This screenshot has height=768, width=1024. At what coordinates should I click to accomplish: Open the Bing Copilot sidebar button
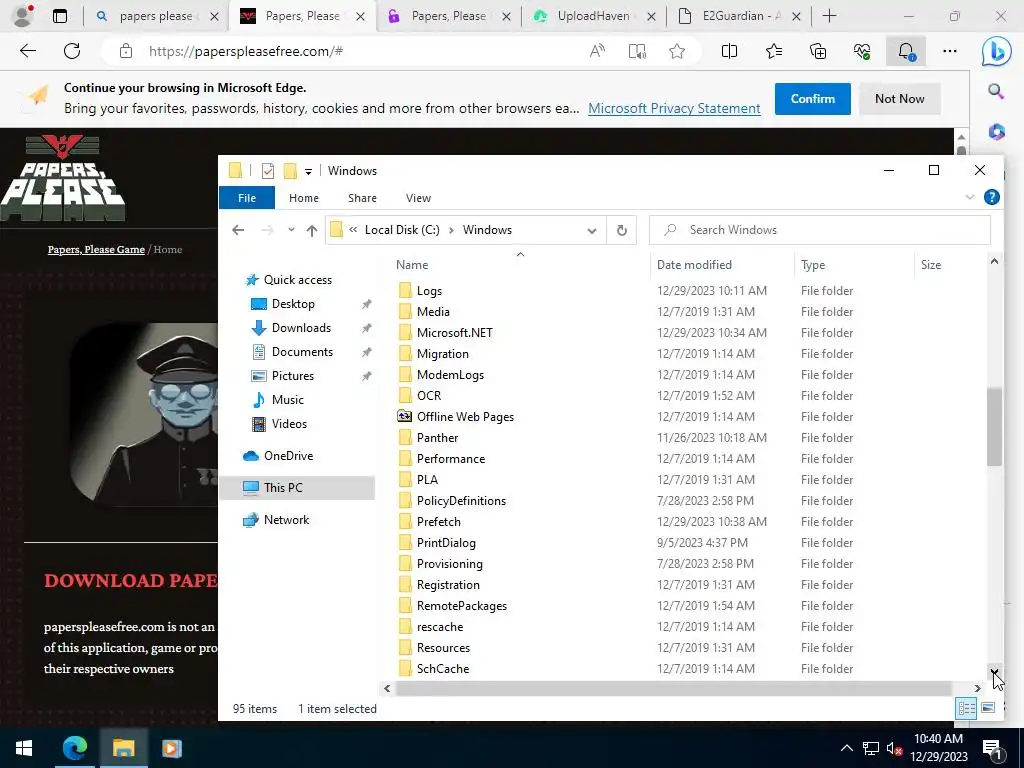996,52
